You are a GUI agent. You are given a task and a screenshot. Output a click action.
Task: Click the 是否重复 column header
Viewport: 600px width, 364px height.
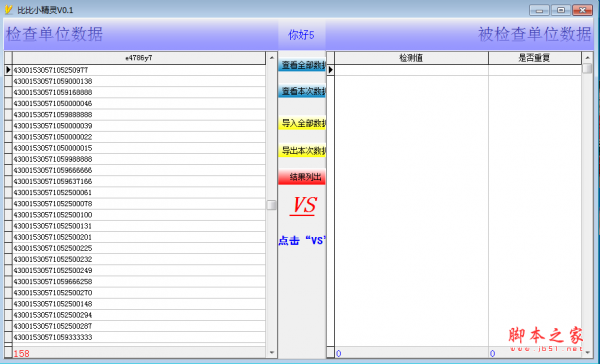coord(535,58)
